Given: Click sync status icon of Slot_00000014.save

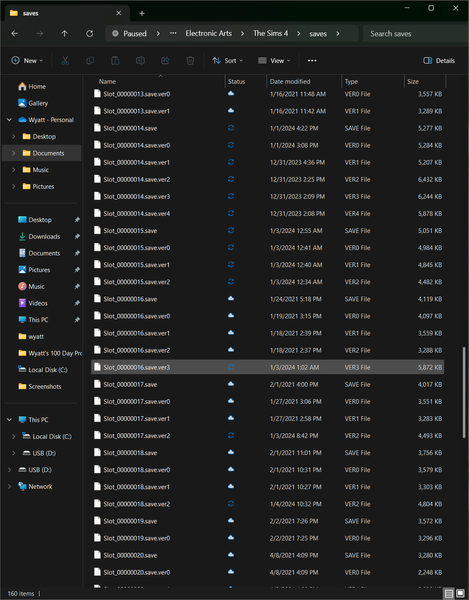Looking at the screenshot, I should (x=231, y=128).
